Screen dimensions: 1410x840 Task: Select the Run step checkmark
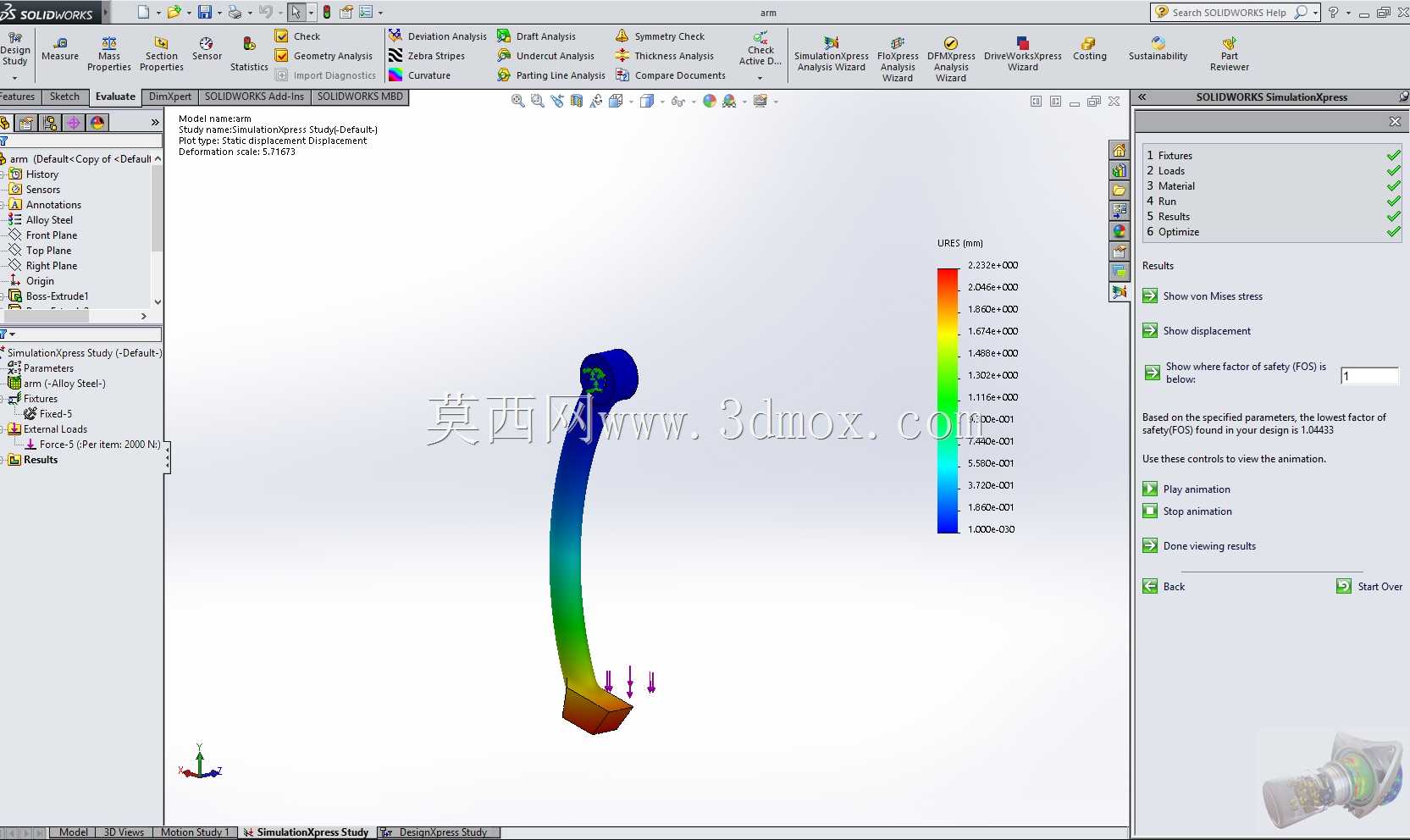tap(1393, 202)
